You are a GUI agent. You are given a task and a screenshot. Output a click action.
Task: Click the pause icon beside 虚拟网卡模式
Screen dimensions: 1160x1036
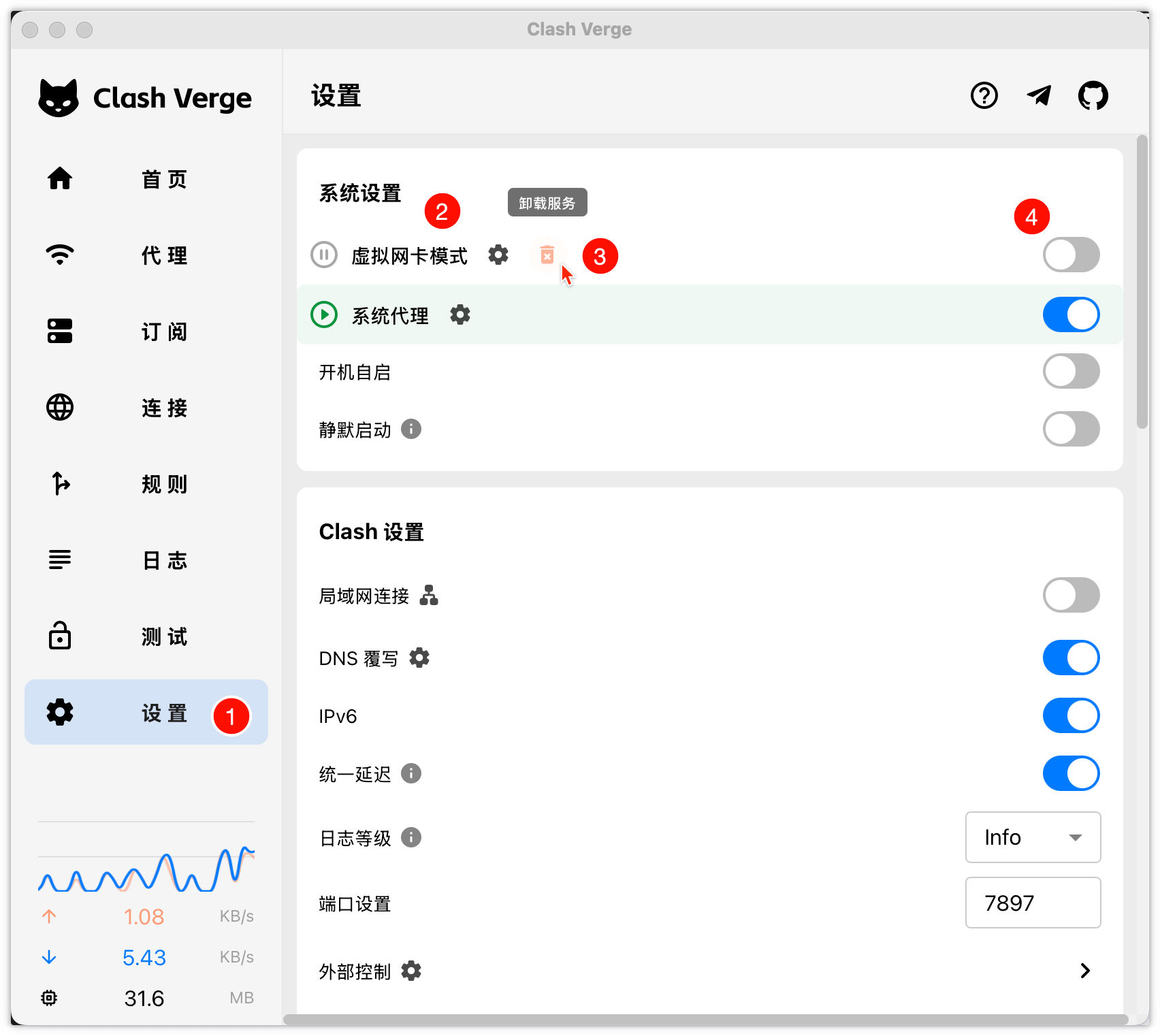click(325, 255)
